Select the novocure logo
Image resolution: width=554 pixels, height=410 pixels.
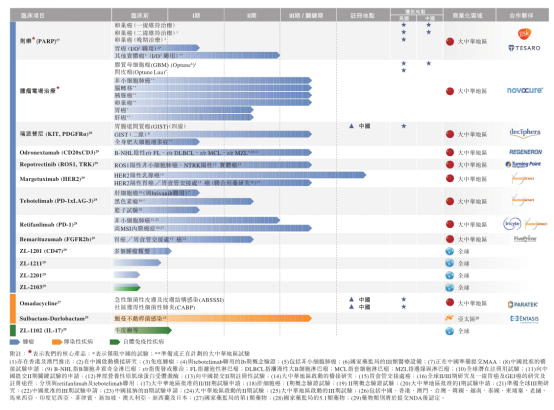[x=525, y=90]
